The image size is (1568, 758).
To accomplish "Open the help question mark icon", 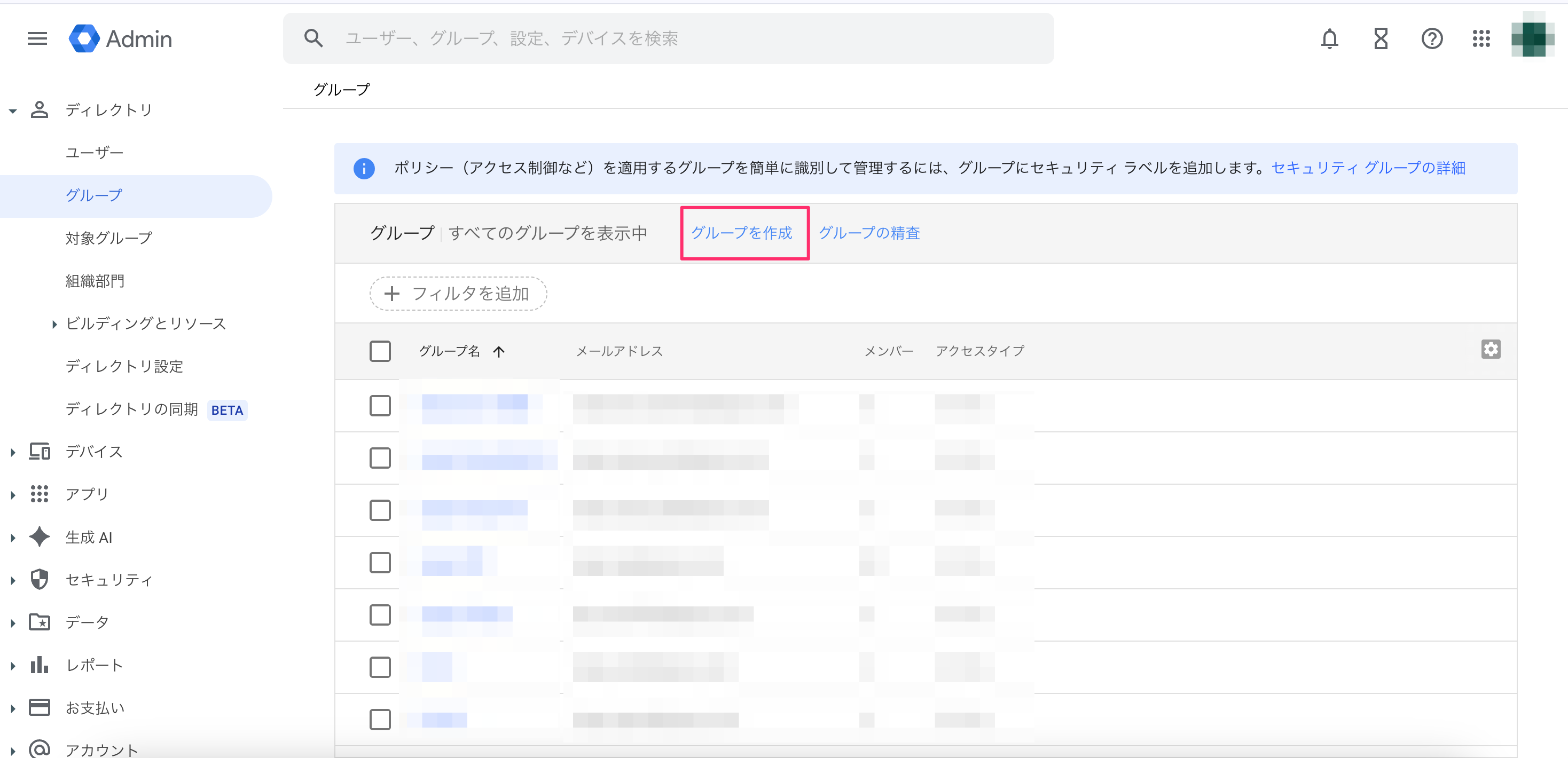I will [x=1432, y=39].
